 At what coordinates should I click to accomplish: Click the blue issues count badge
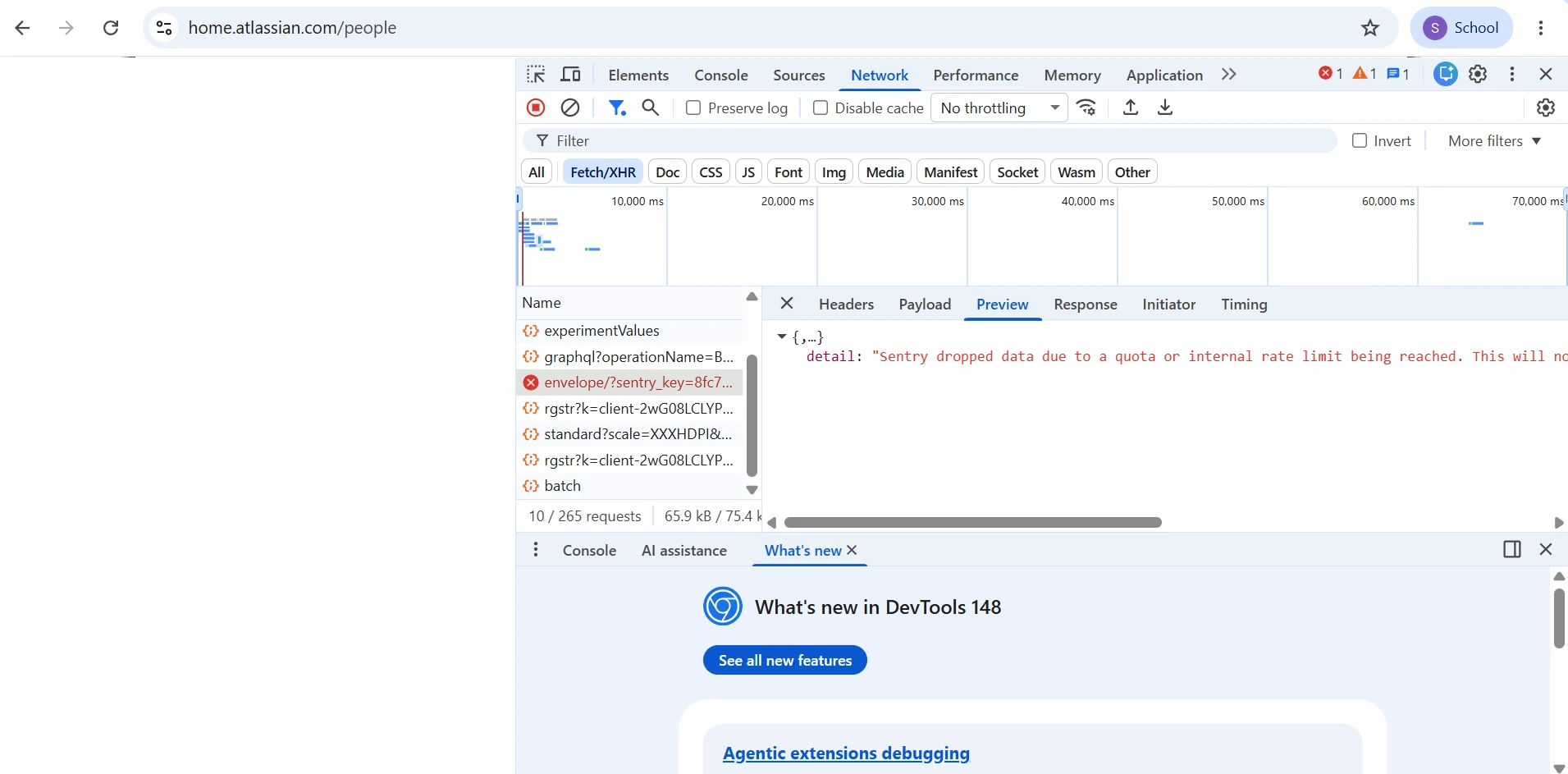1398,74
